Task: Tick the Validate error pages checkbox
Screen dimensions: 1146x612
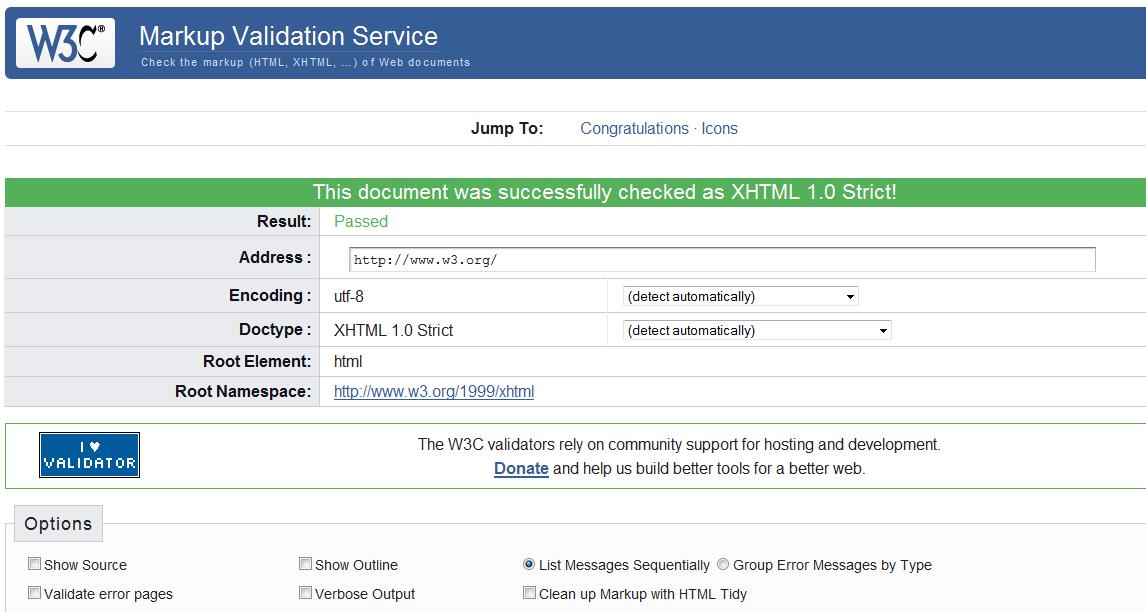Action: point(34,593)
